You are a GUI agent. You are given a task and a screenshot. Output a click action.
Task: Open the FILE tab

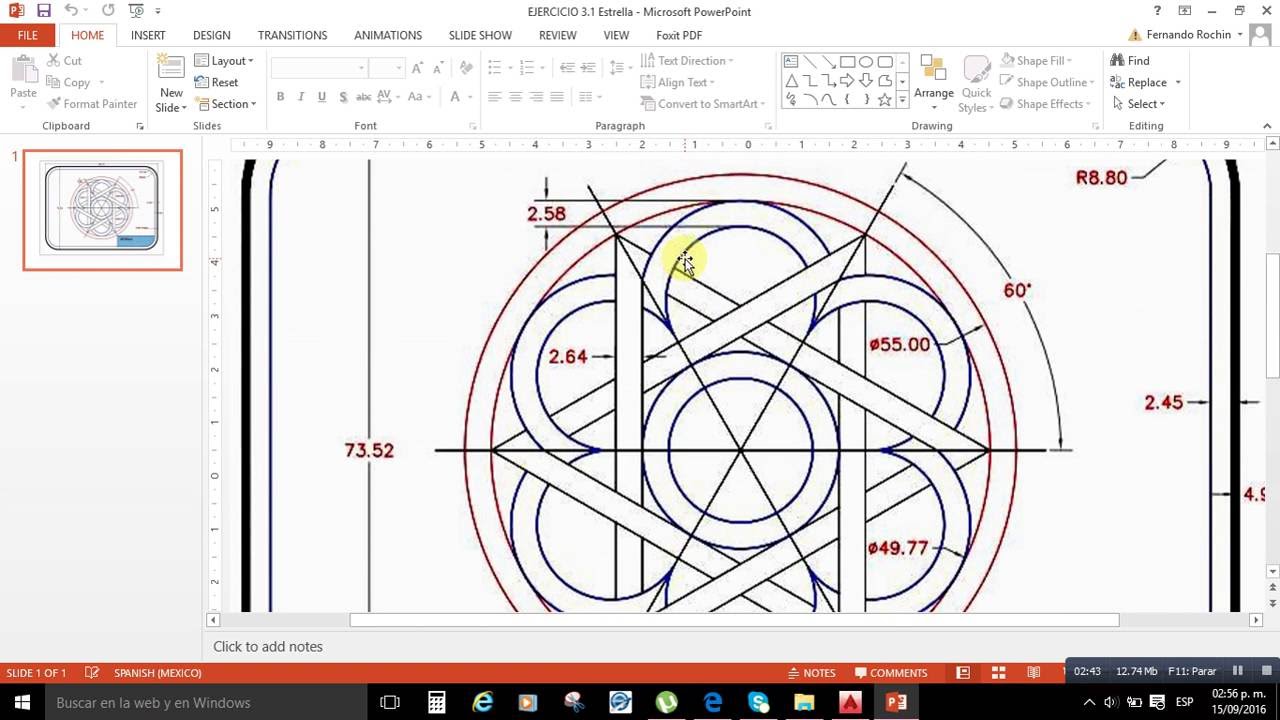pyautogui.click(x=28, y=35)
